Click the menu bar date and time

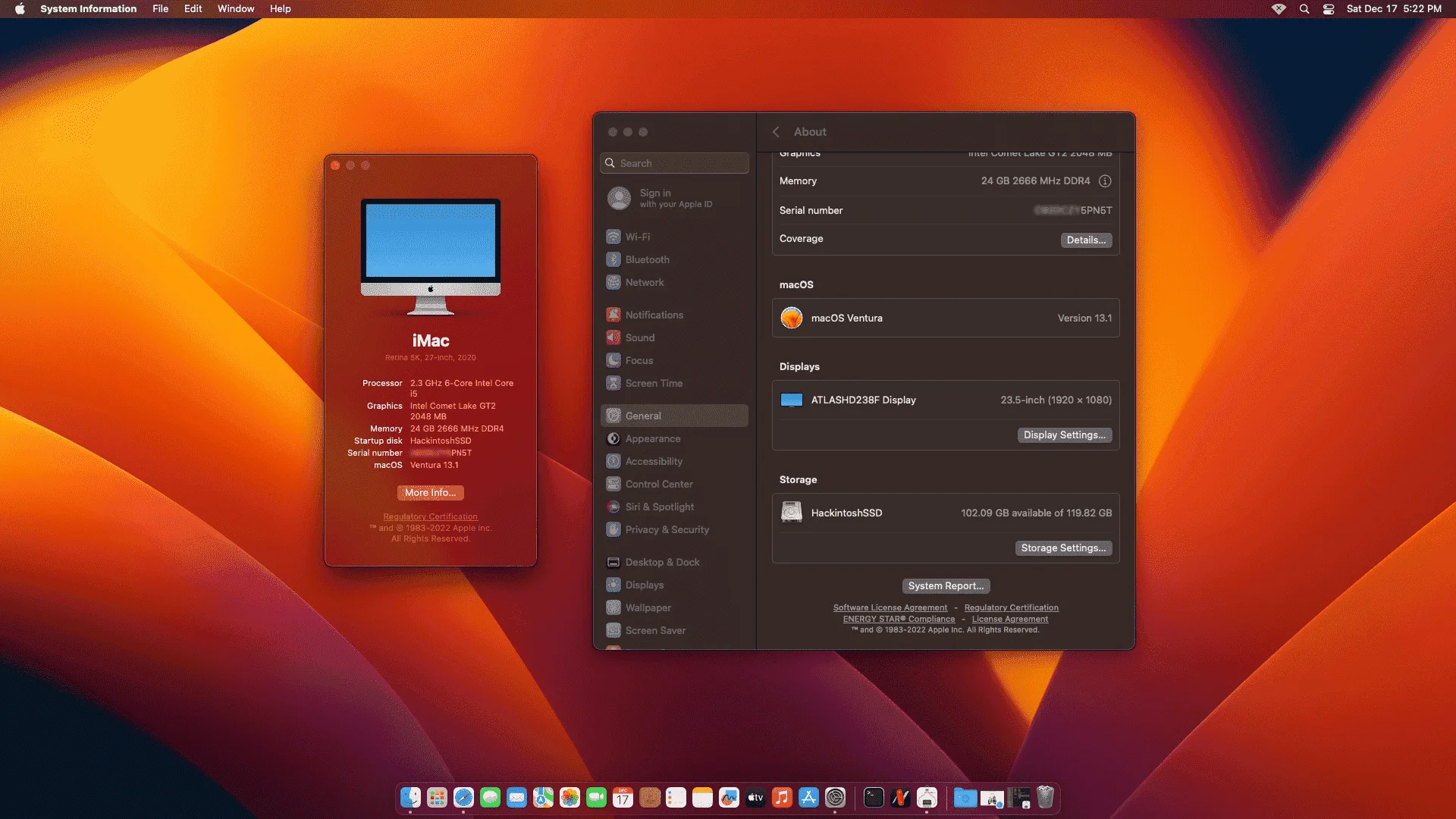(1394, 9)
